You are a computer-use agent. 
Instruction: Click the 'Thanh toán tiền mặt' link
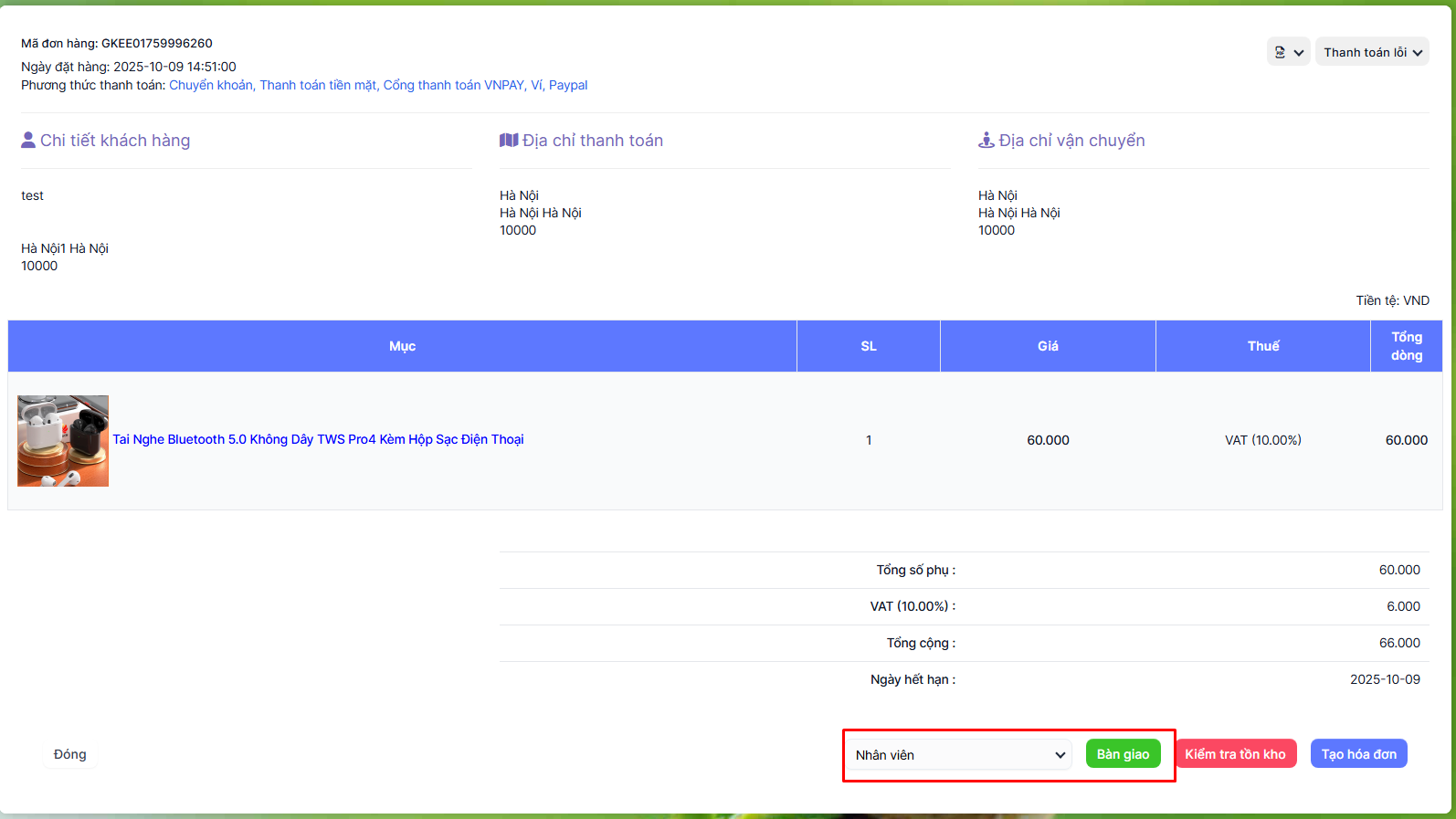point(318,85)
